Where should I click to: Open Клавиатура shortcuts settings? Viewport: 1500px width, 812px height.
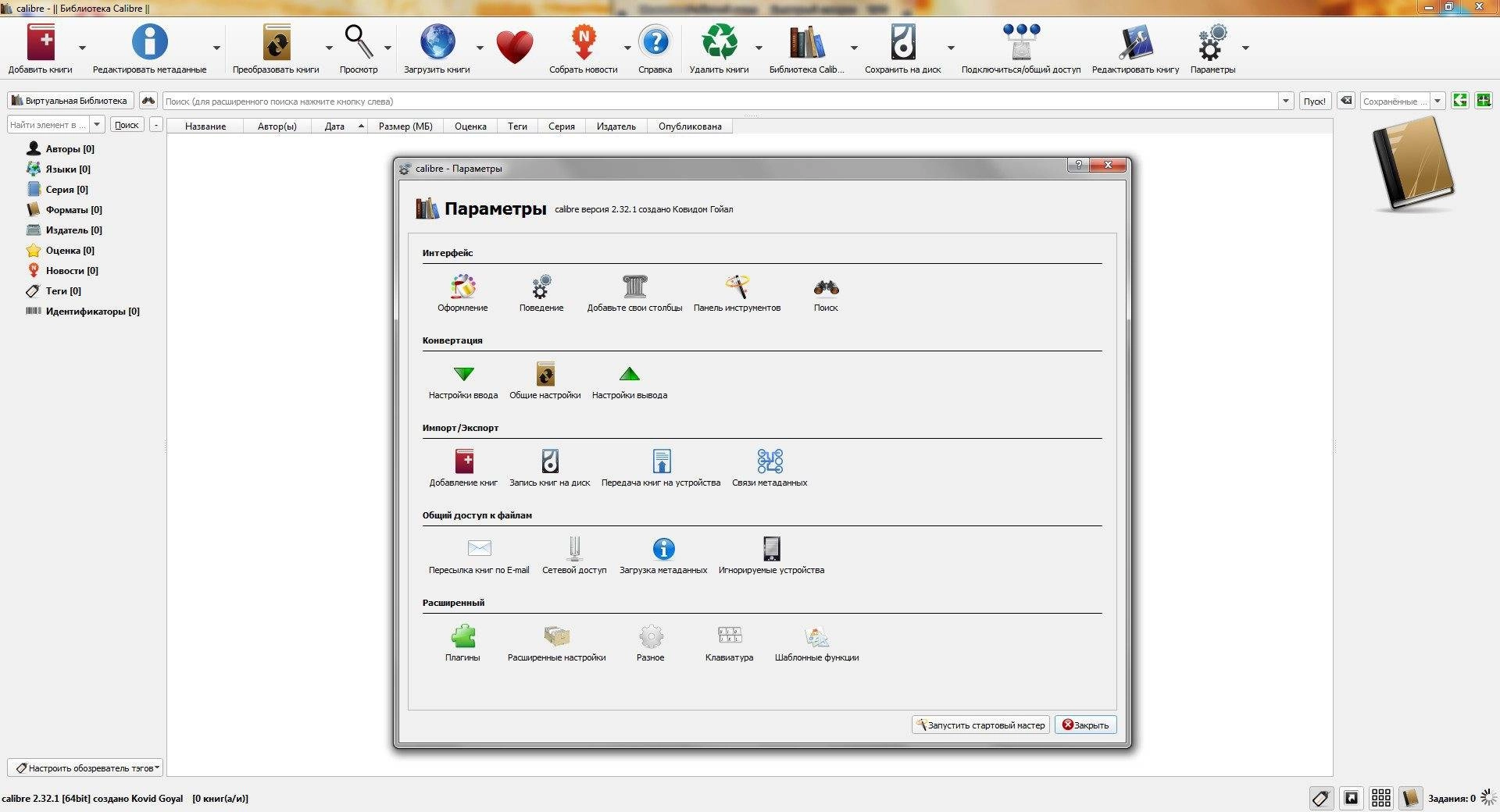(x=729, y=643)
